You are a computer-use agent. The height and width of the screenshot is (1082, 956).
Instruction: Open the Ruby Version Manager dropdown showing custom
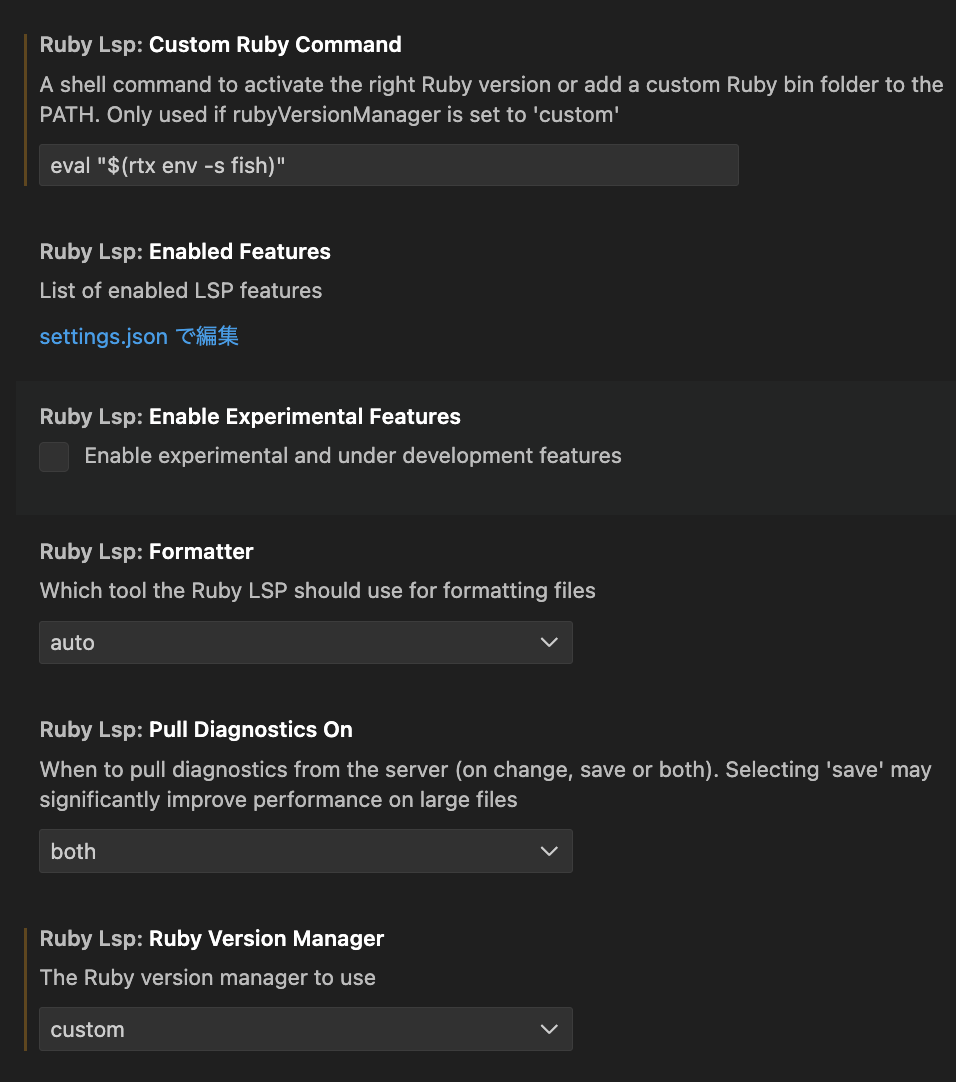pos(306,1029)
